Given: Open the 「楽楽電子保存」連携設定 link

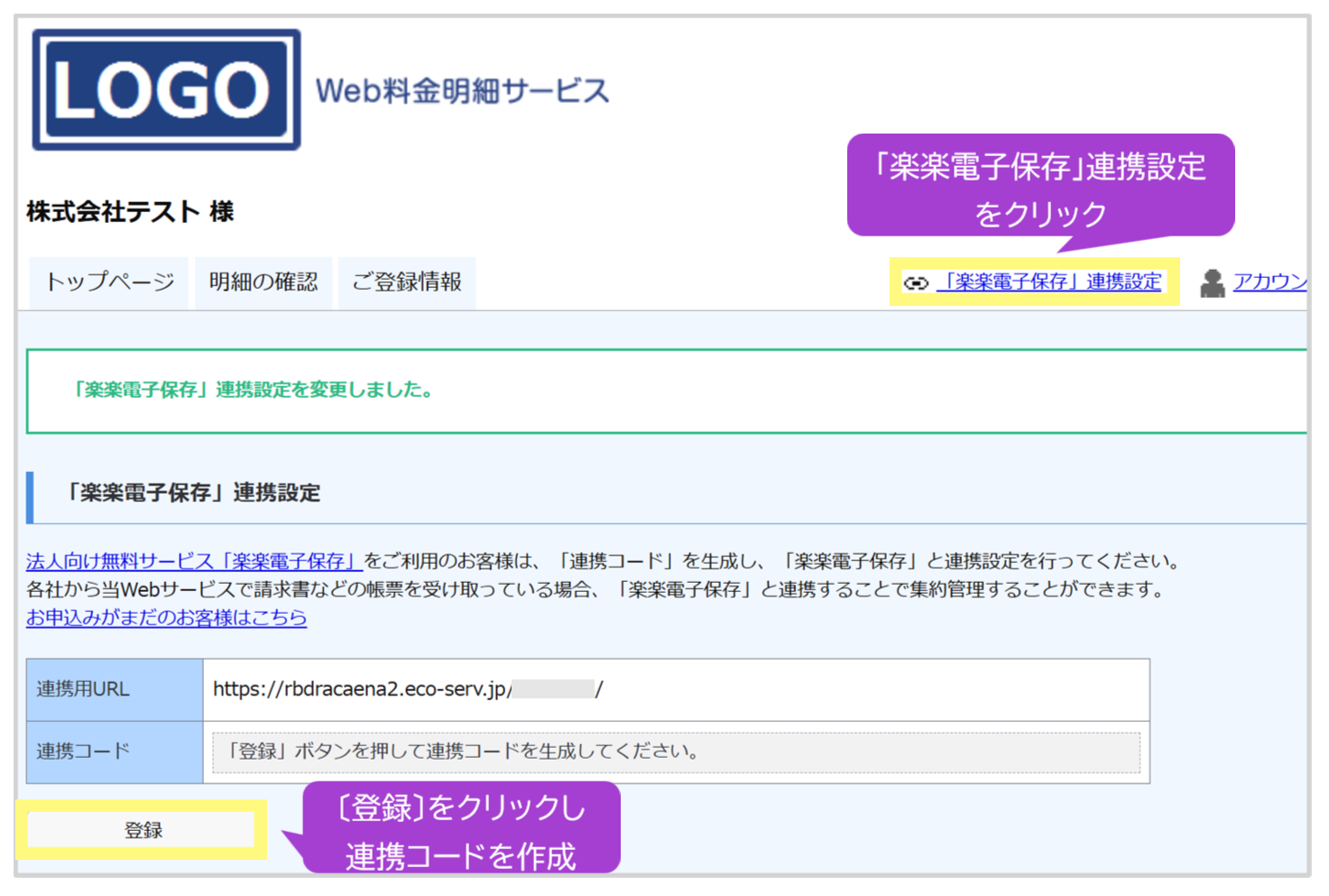Looking at the screenshot, I should pyautogui.click(x=1048, y=282).
